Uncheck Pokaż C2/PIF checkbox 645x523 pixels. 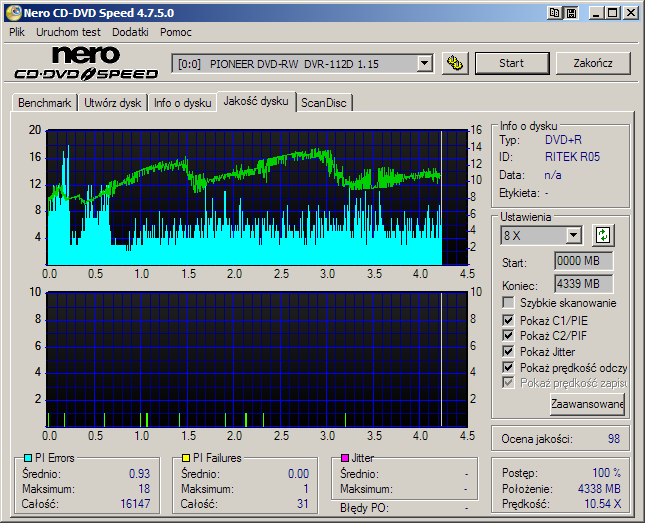(x=508, y=335)
